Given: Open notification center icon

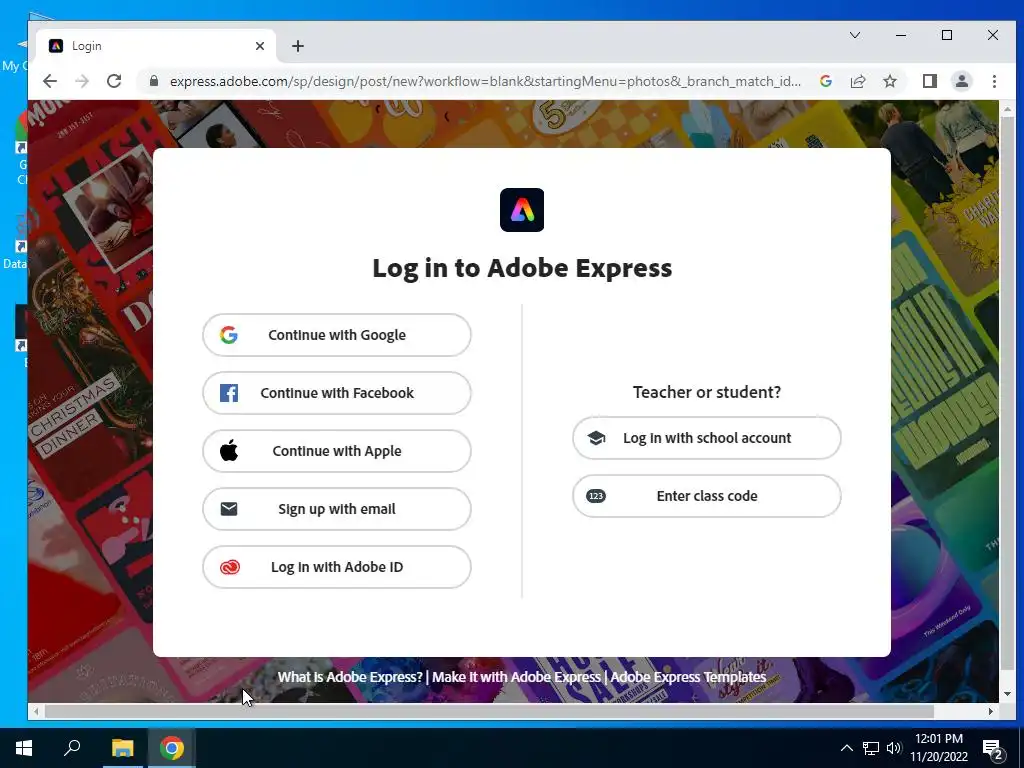Looking at the screenshot, I should pos(993,748).
